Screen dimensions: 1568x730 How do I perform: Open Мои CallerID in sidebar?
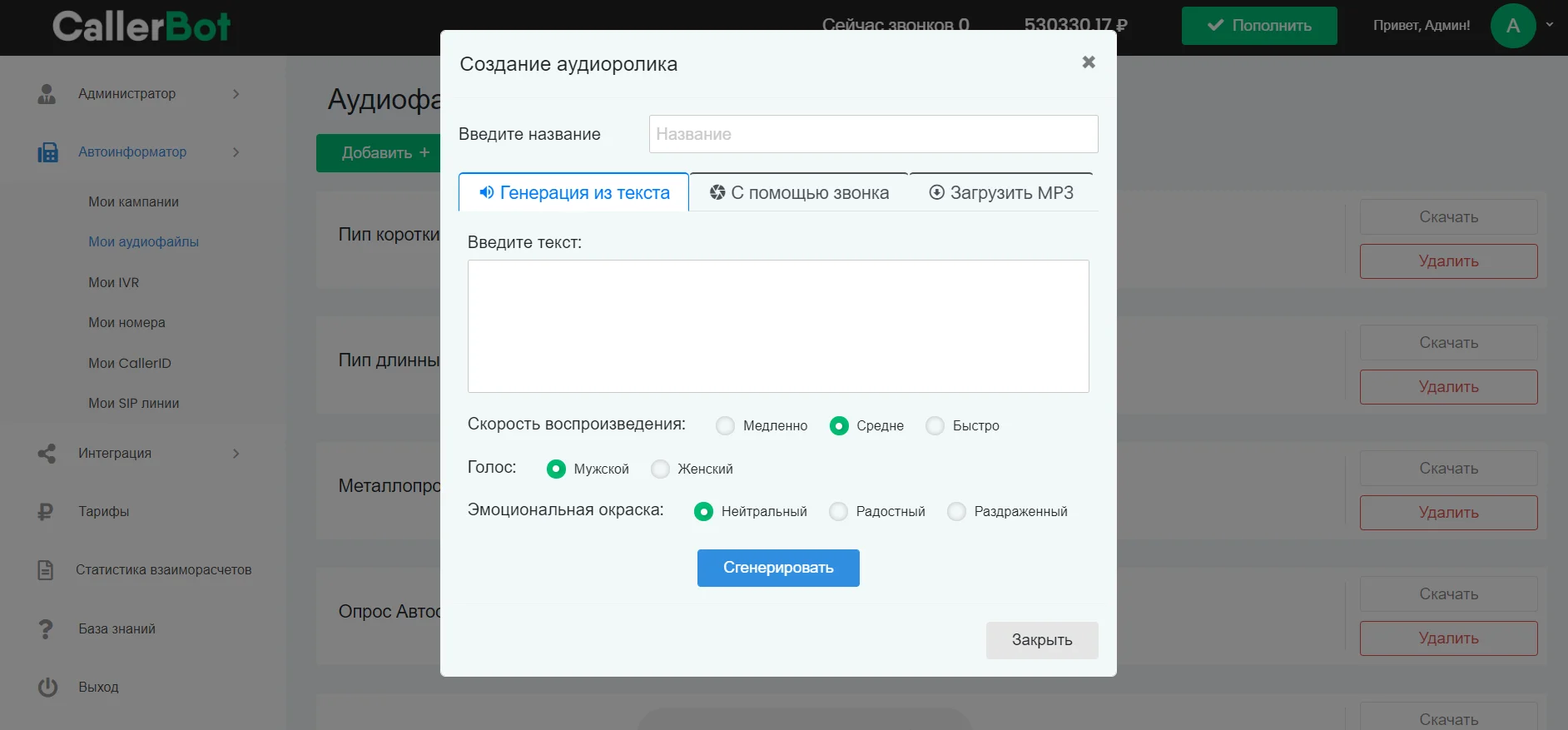130,364
